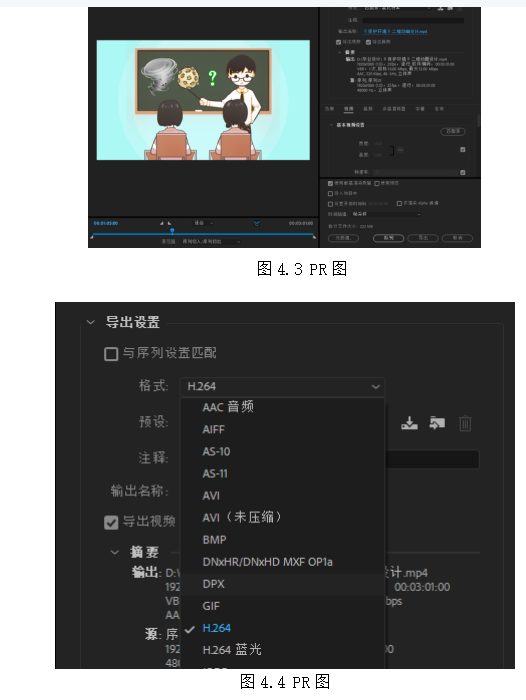Click the set in point triangle icon
526x700 pixels.
click(x=162, y=223)
